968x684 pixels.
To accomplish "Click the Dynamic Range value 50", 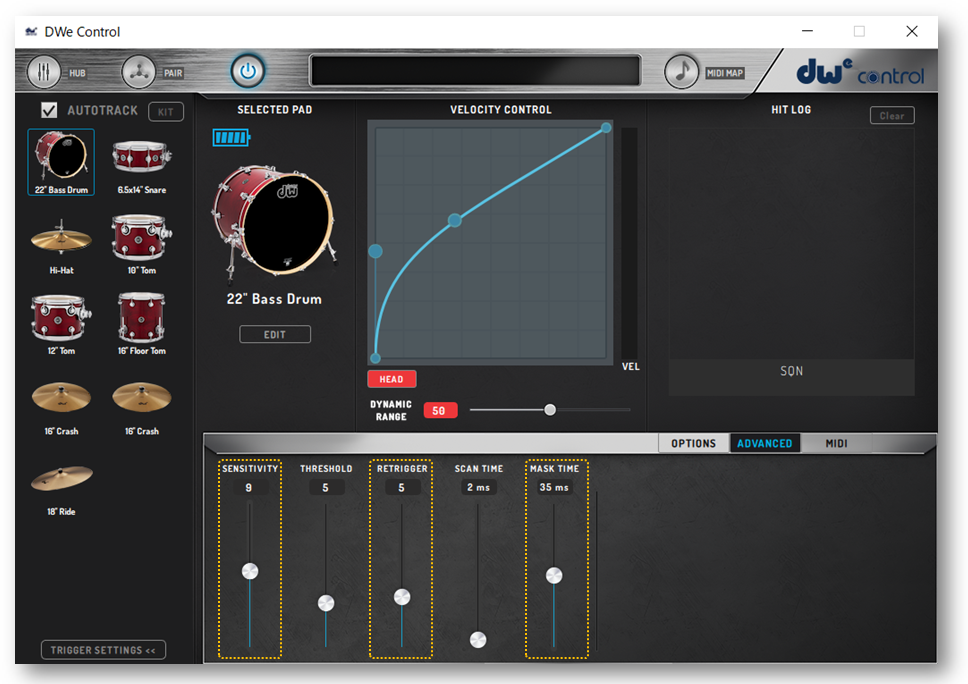I will 440,411.
